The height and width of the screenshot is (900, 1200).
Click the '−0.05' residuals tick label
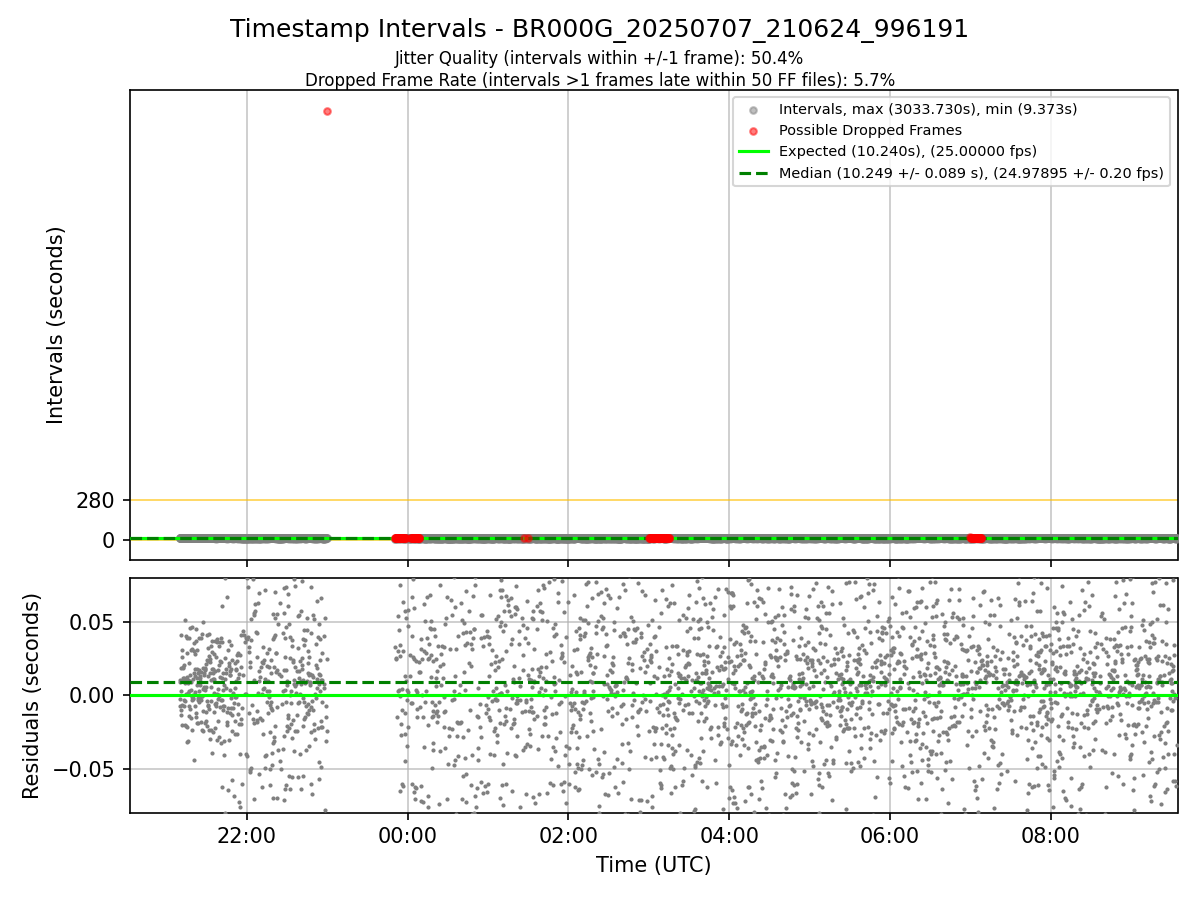pos(82,769)
